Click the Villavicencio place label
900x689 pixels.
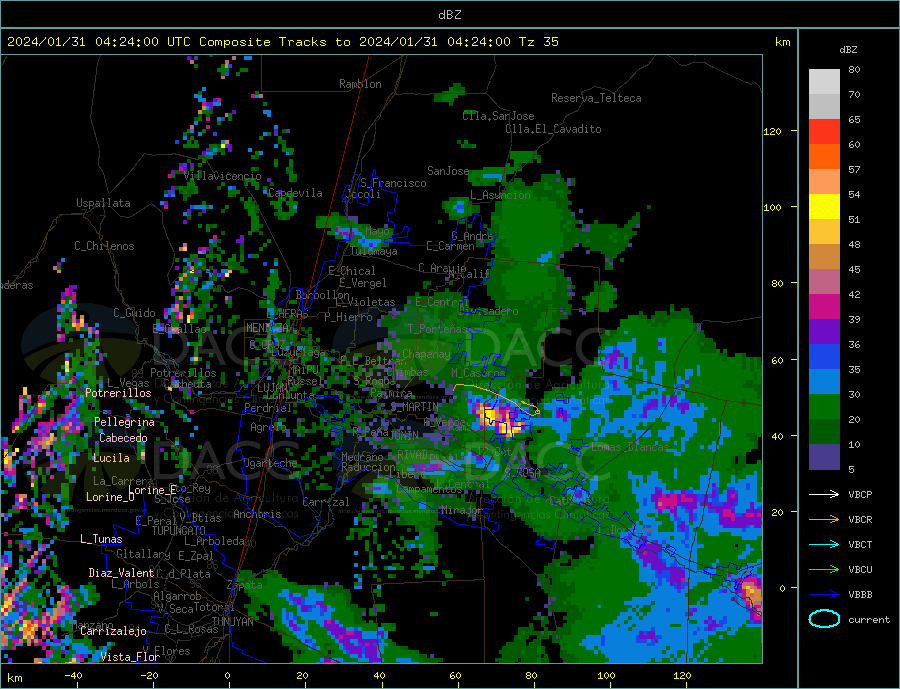pyautogui.click(x=222, y=176)
